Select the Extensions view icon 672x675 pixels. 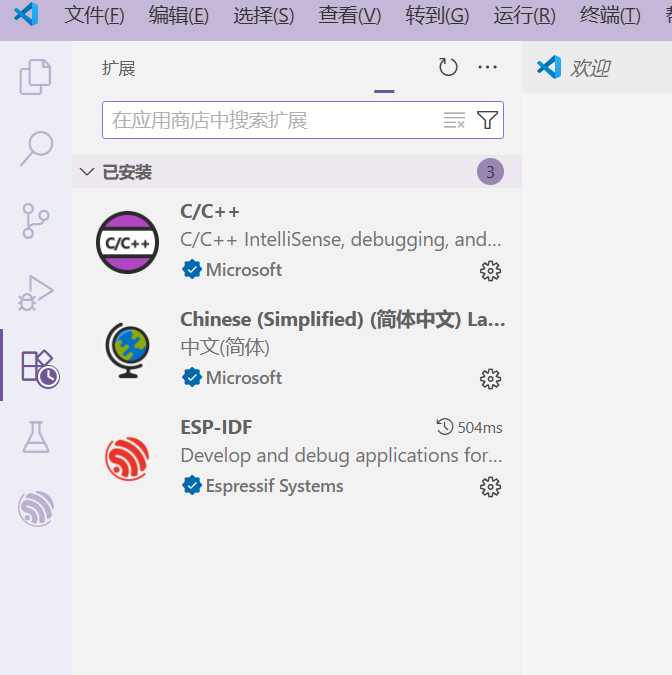tap(40, 368)
